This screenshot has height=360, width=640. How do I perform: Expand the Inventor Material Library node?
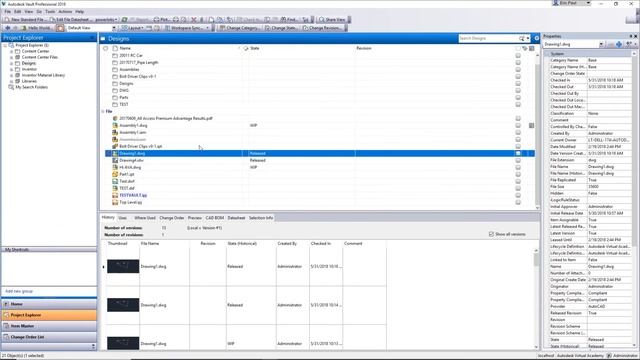pos(11,75)
